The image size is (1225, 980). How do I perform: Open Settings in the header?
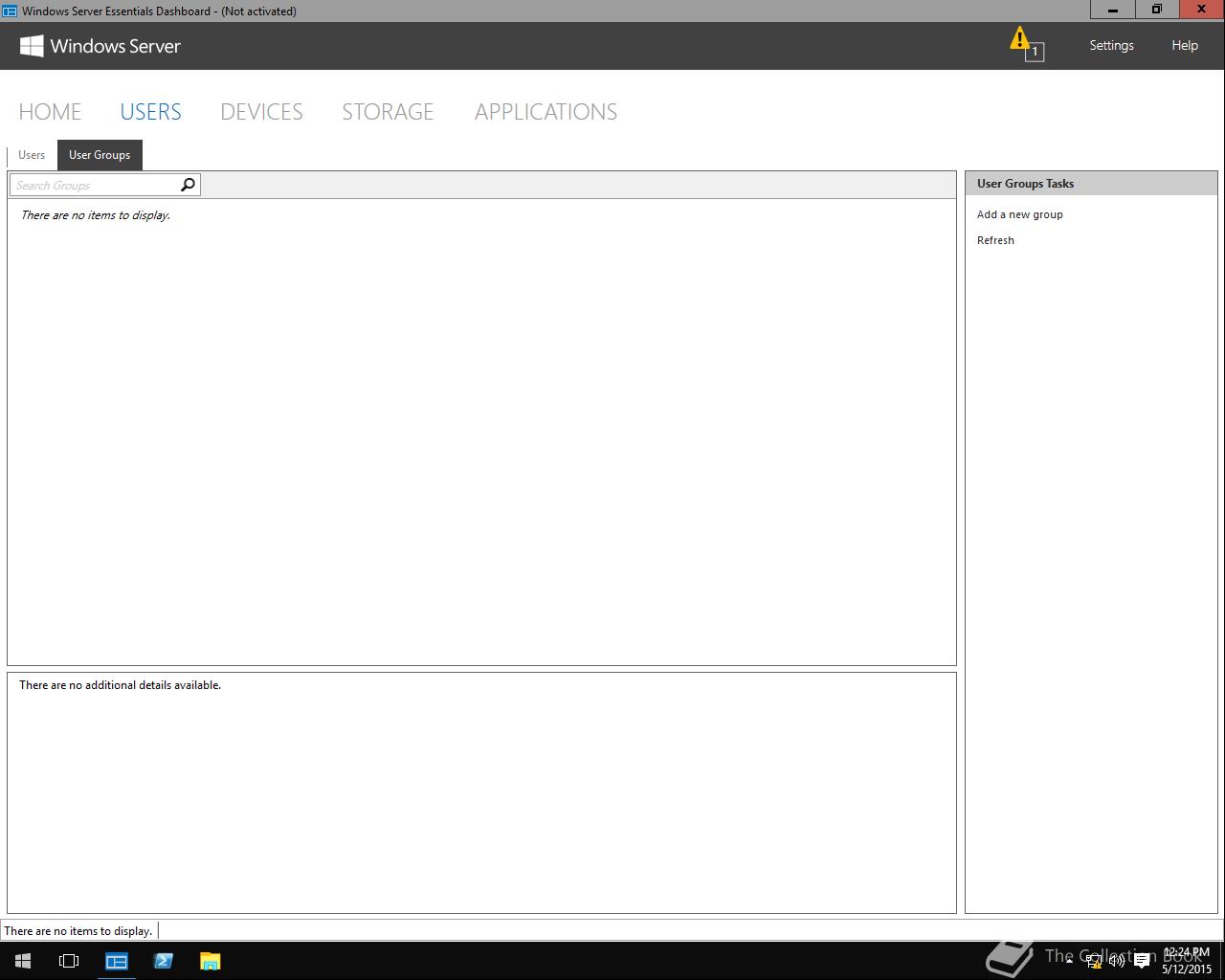click(x=1111, y=45)
